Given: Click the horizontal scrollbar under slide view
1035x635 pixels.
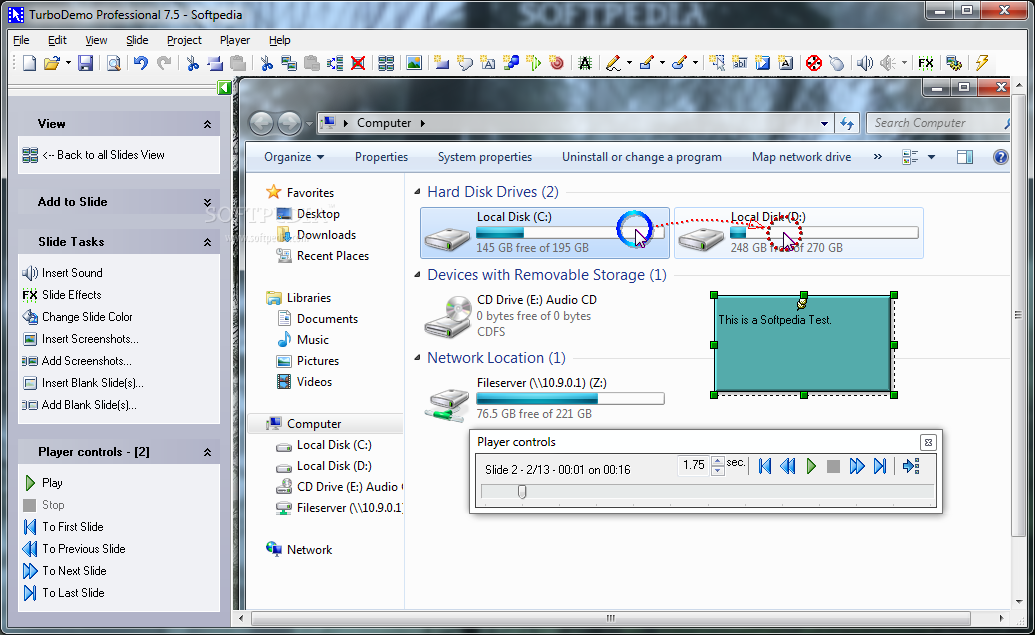Looking at the screenshot, I should 611,618.
